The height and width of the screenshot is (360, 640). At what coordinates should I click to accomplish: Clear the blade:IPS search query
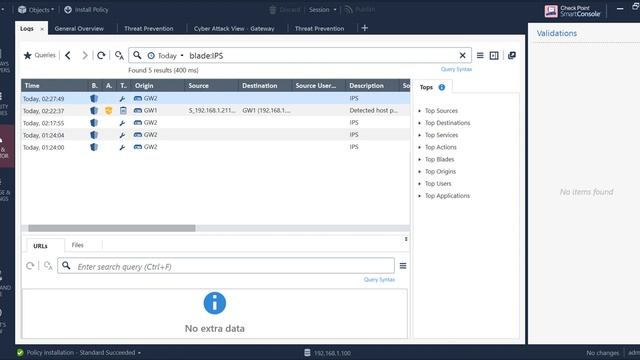tap(462, 56)
